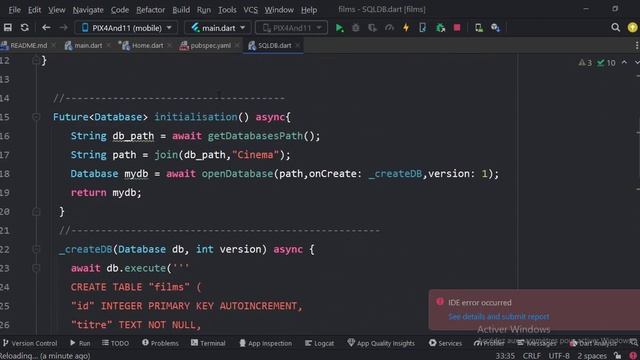The height and width of the screenshot is (360, 640).
Task: Follow See details and submit report link
Action: 498,317
